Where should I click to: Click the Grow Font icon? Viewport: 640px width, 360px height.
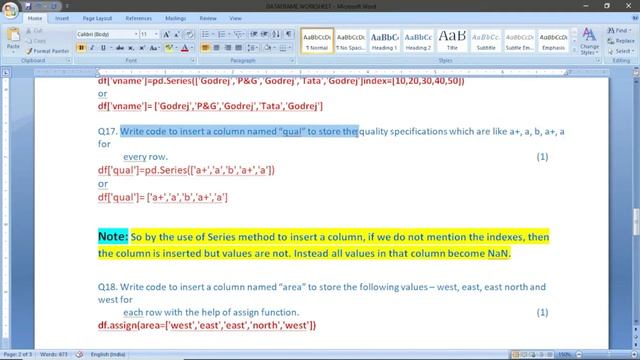[x=166, y=35]
